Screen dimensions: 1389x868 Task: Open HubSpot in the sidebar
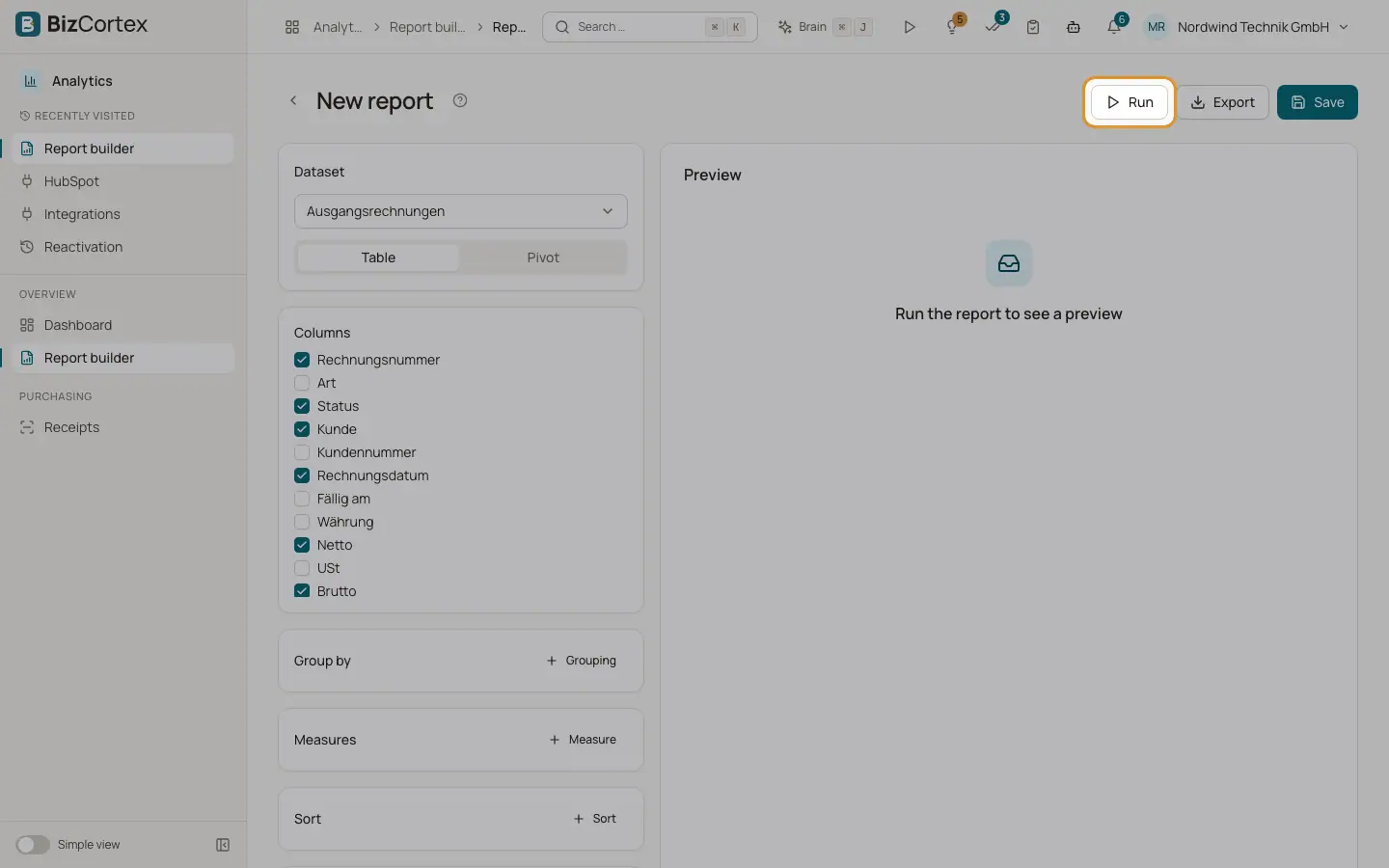[x=71, y=181]
